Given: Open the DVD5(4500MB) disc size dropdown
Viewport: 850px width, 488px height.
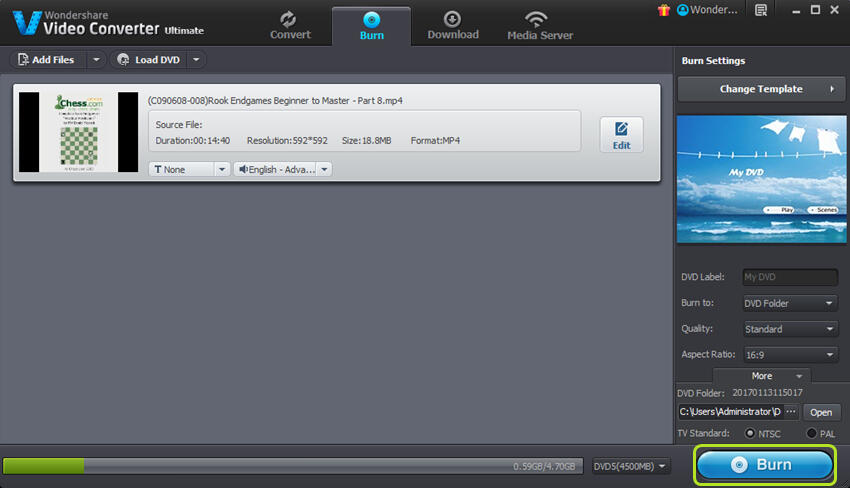Looking at the screenshot, I should pyautogui.click(x=630, y=466).
